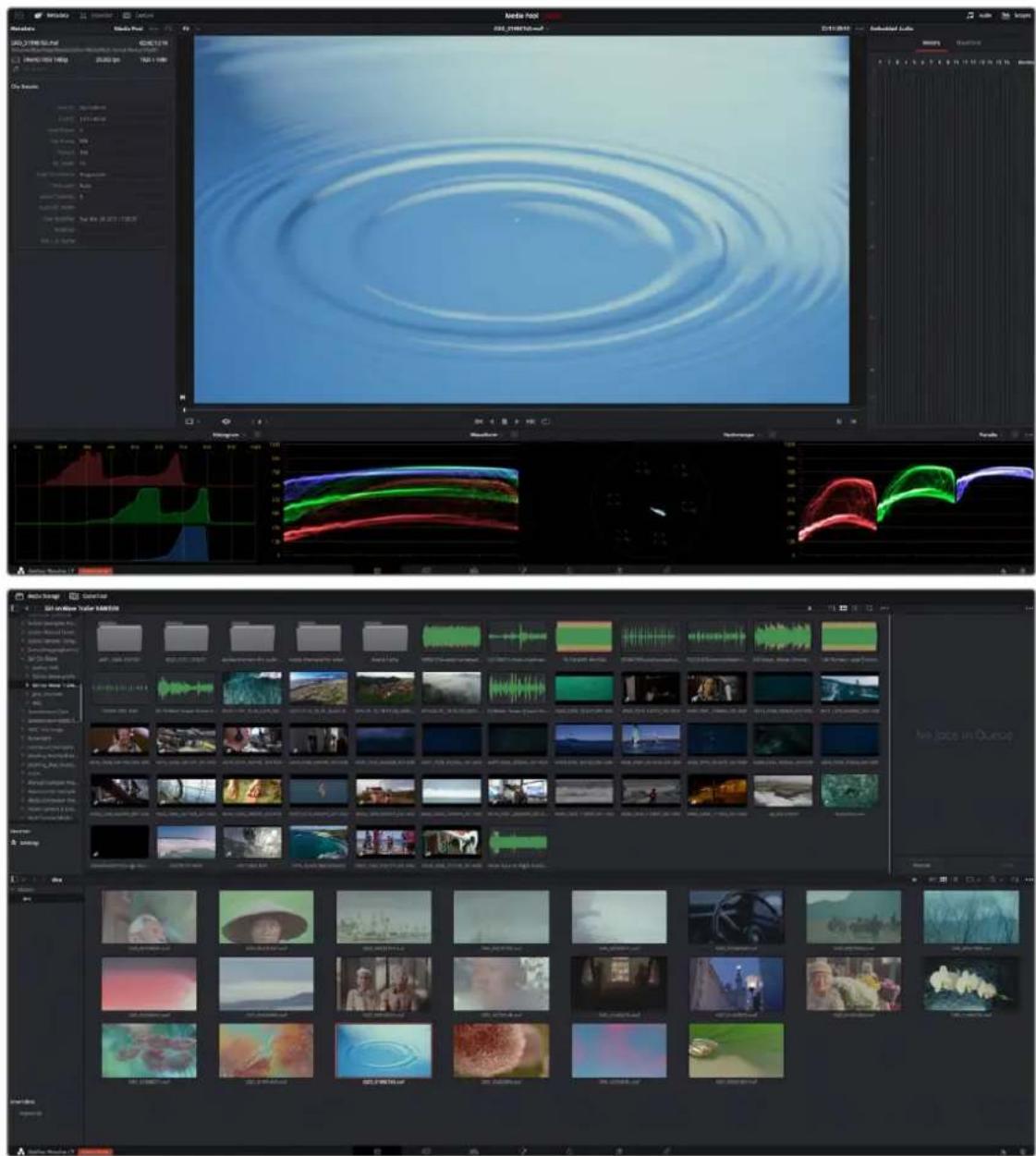Play the clip in reverse

[x=493, y=421]
